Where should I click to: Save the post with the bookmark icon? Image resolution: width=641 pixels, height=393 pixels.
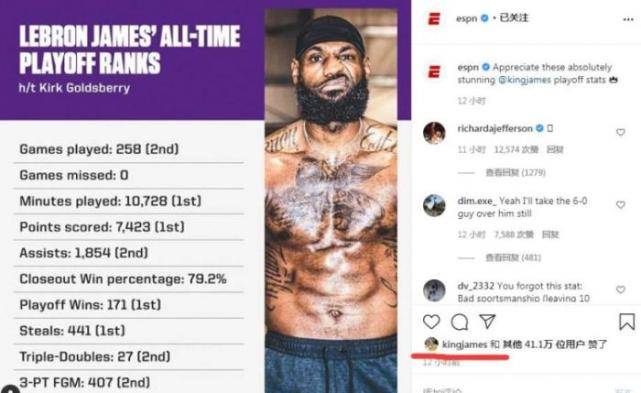click(627, 322)
